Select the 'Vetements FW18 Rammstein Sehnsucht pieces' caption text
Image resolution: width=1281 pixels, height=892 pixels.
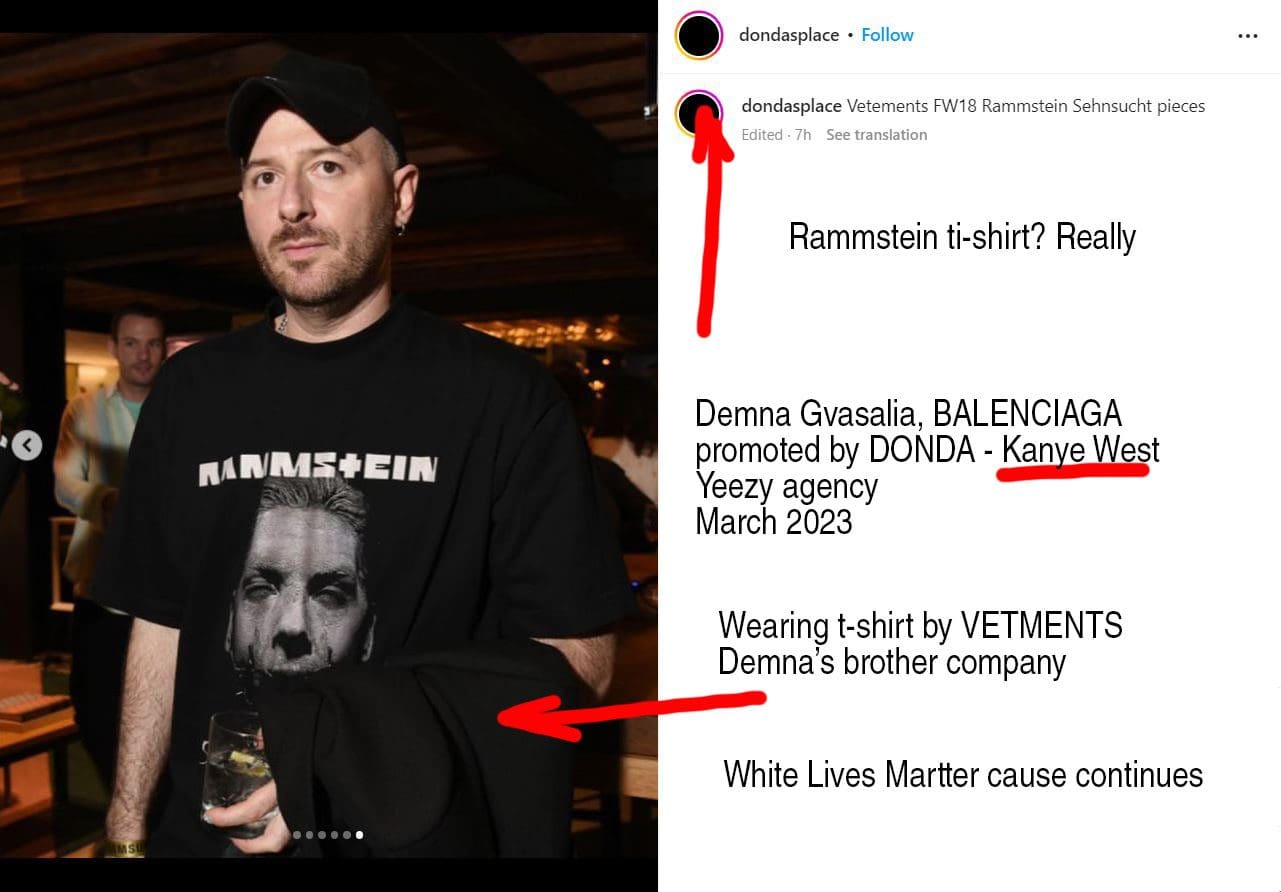(x=1026, y=106)
